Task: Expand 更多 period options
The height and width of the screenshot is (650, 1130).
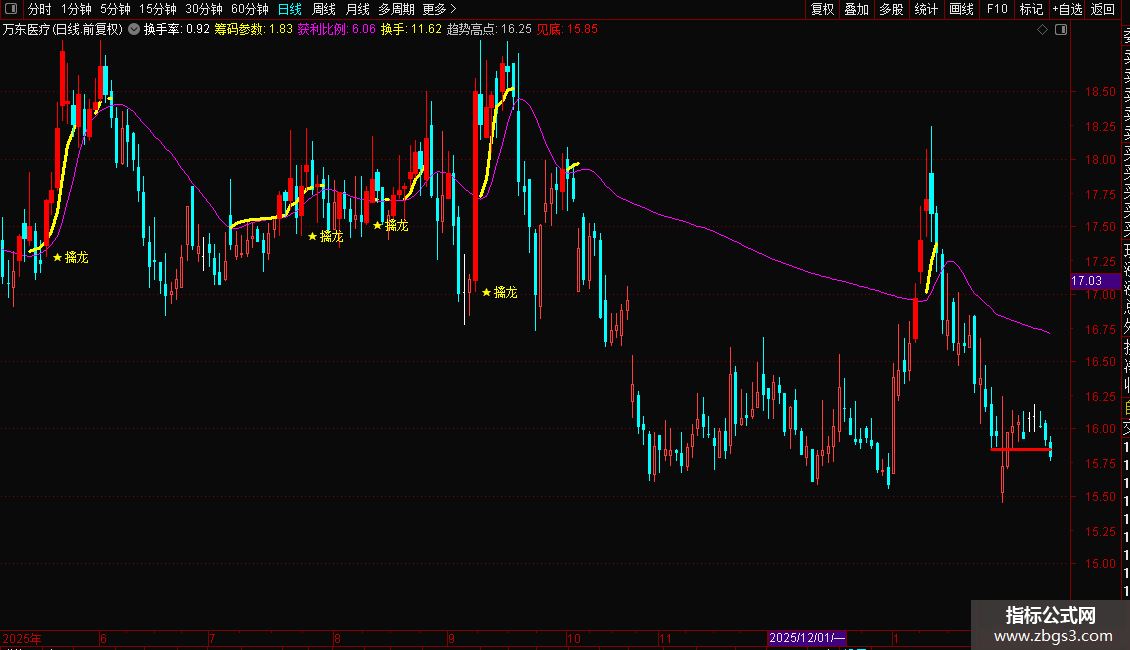Action: 439,9
